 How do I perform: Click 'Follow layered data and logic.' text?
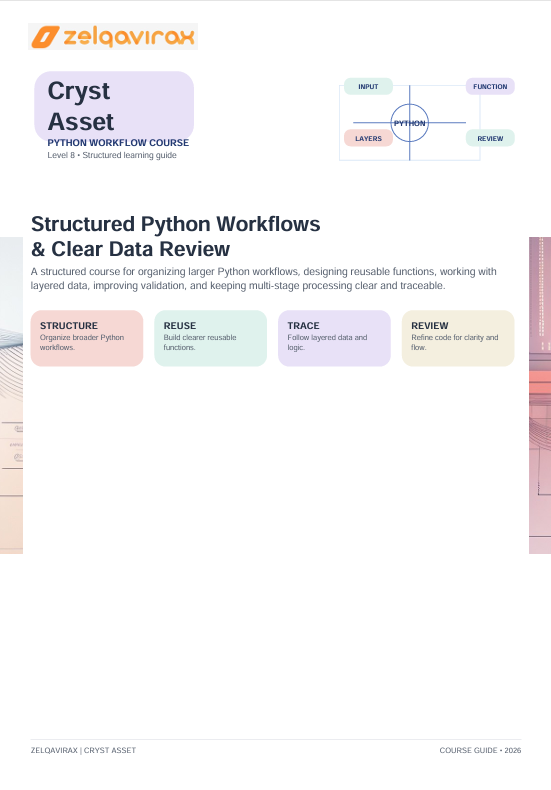[x=327, y=343]
